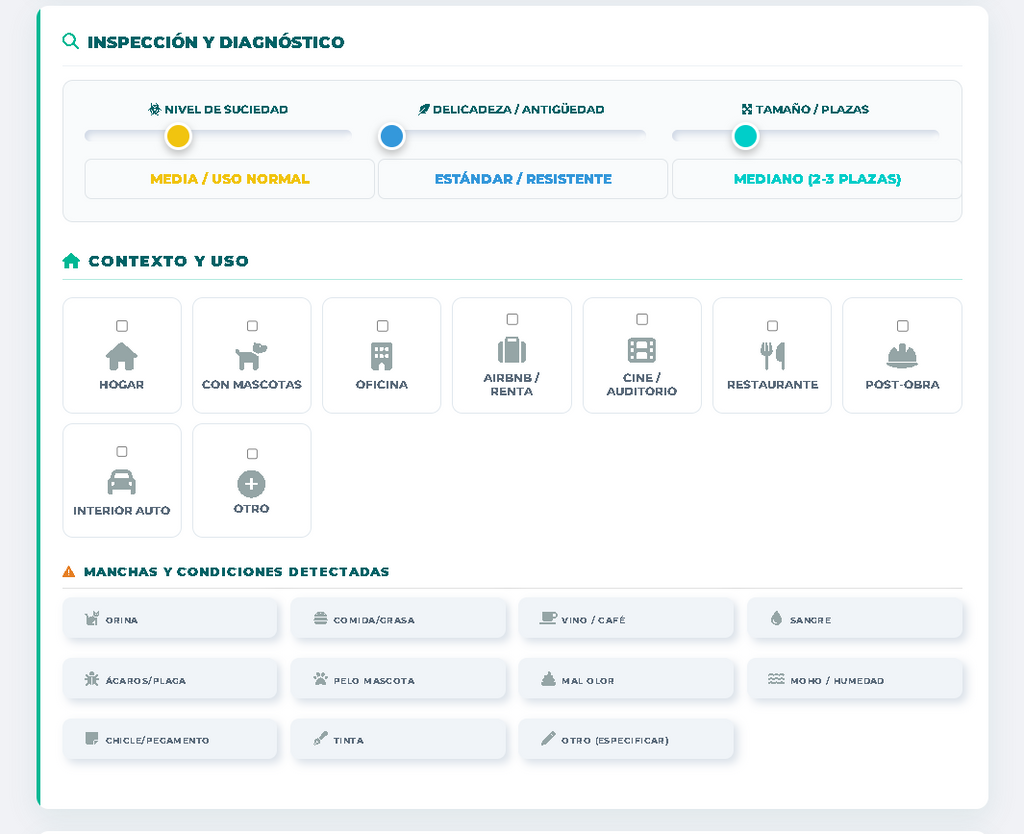Click the office building icon
The image size is (1024, 834).
coord(382,356)
